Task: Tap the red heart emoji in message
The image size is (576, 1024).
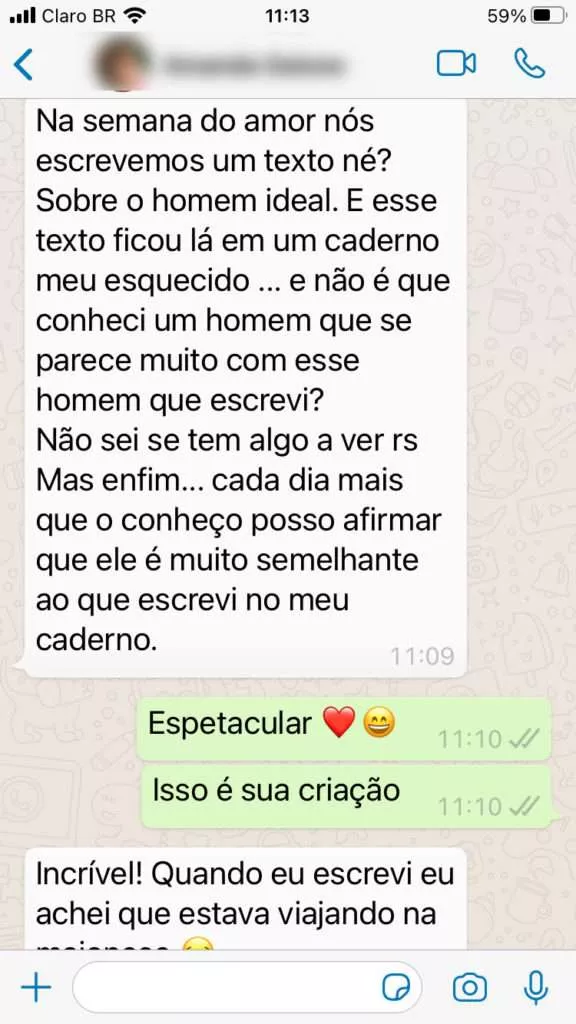Action: point(340,723)
